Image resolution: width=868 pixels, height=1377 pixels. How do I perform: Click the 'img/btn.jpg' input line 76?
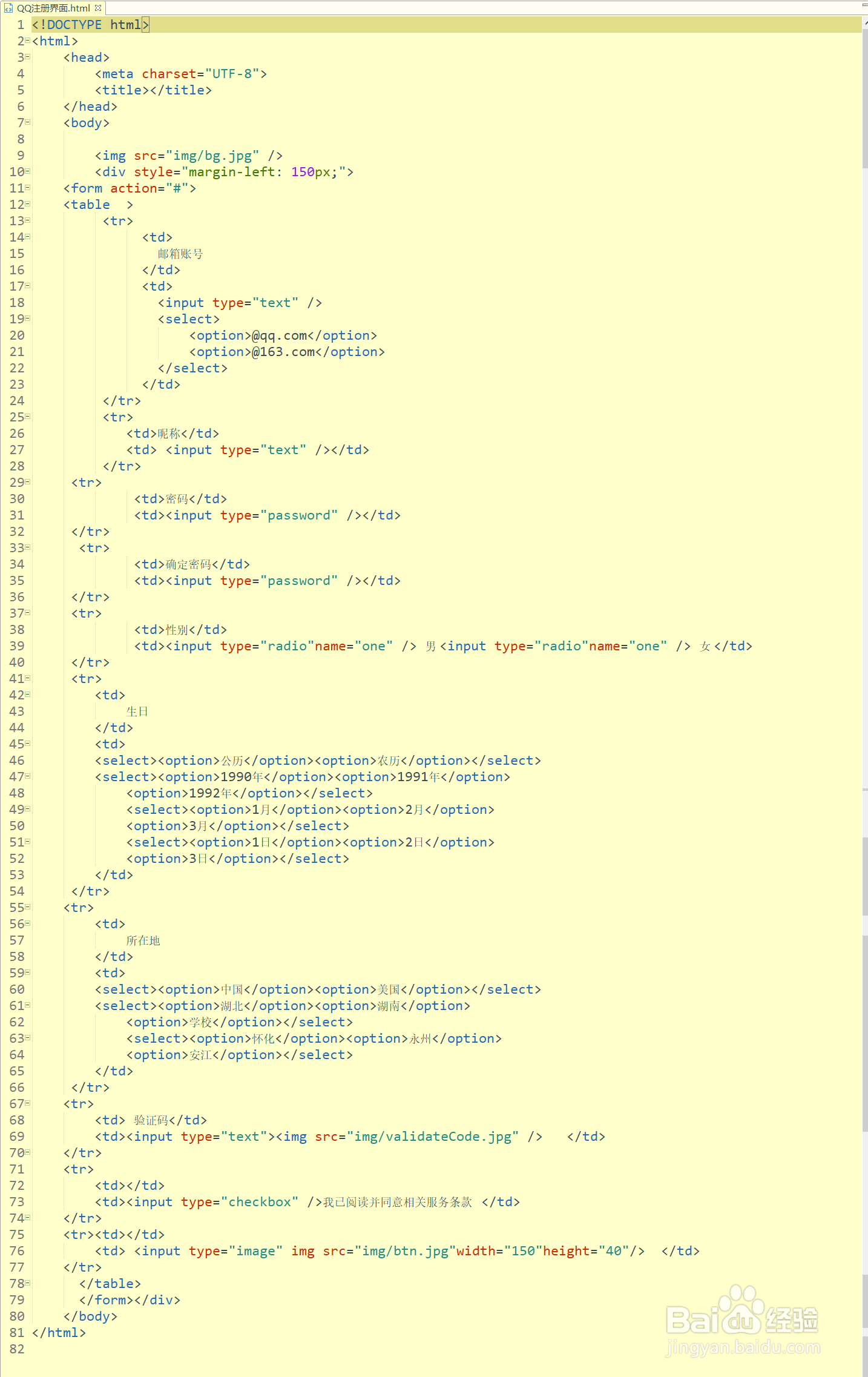(398, 1250)
